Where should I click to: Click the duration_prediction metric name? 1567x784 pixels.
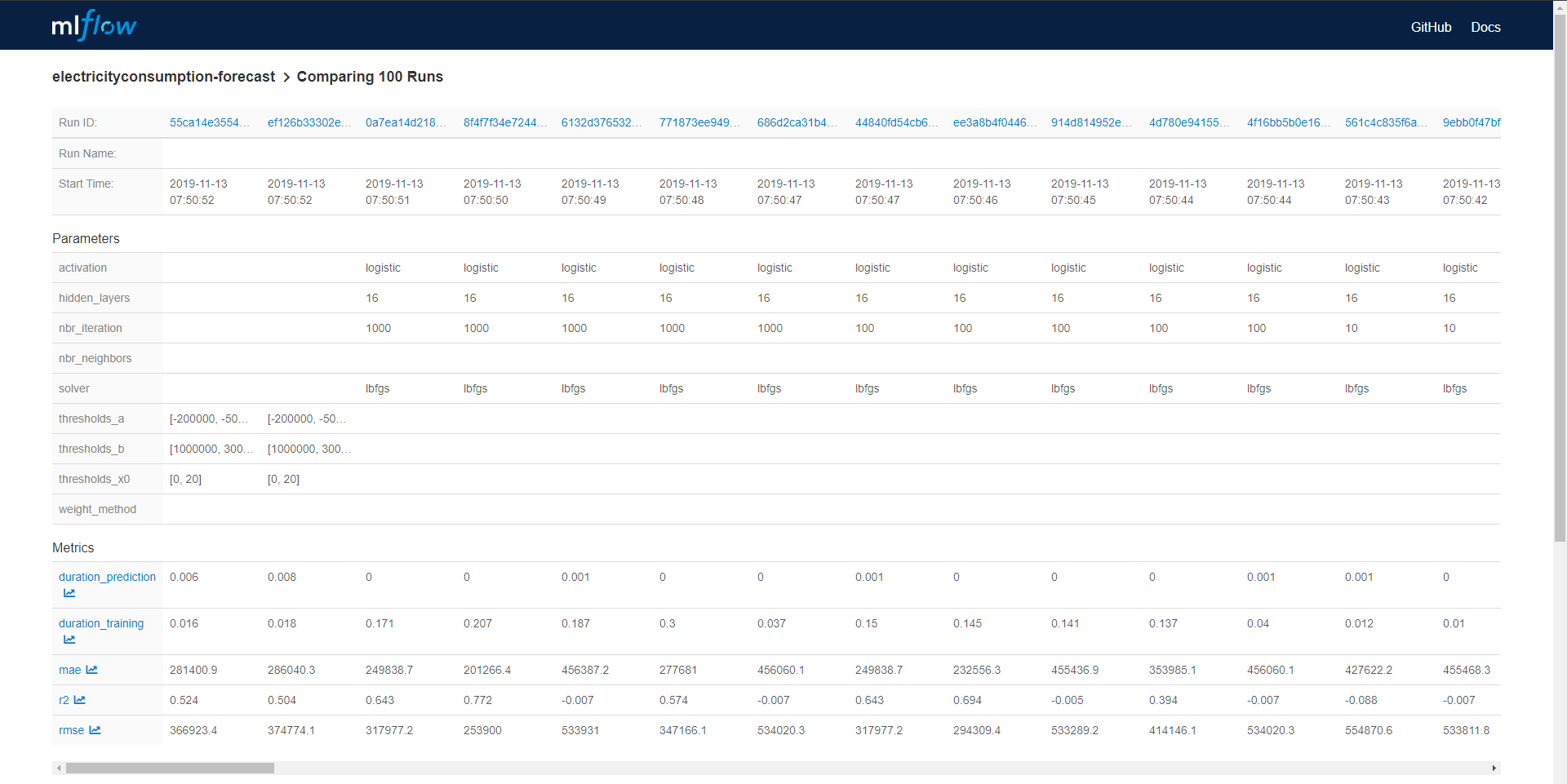tap(107, 577)
